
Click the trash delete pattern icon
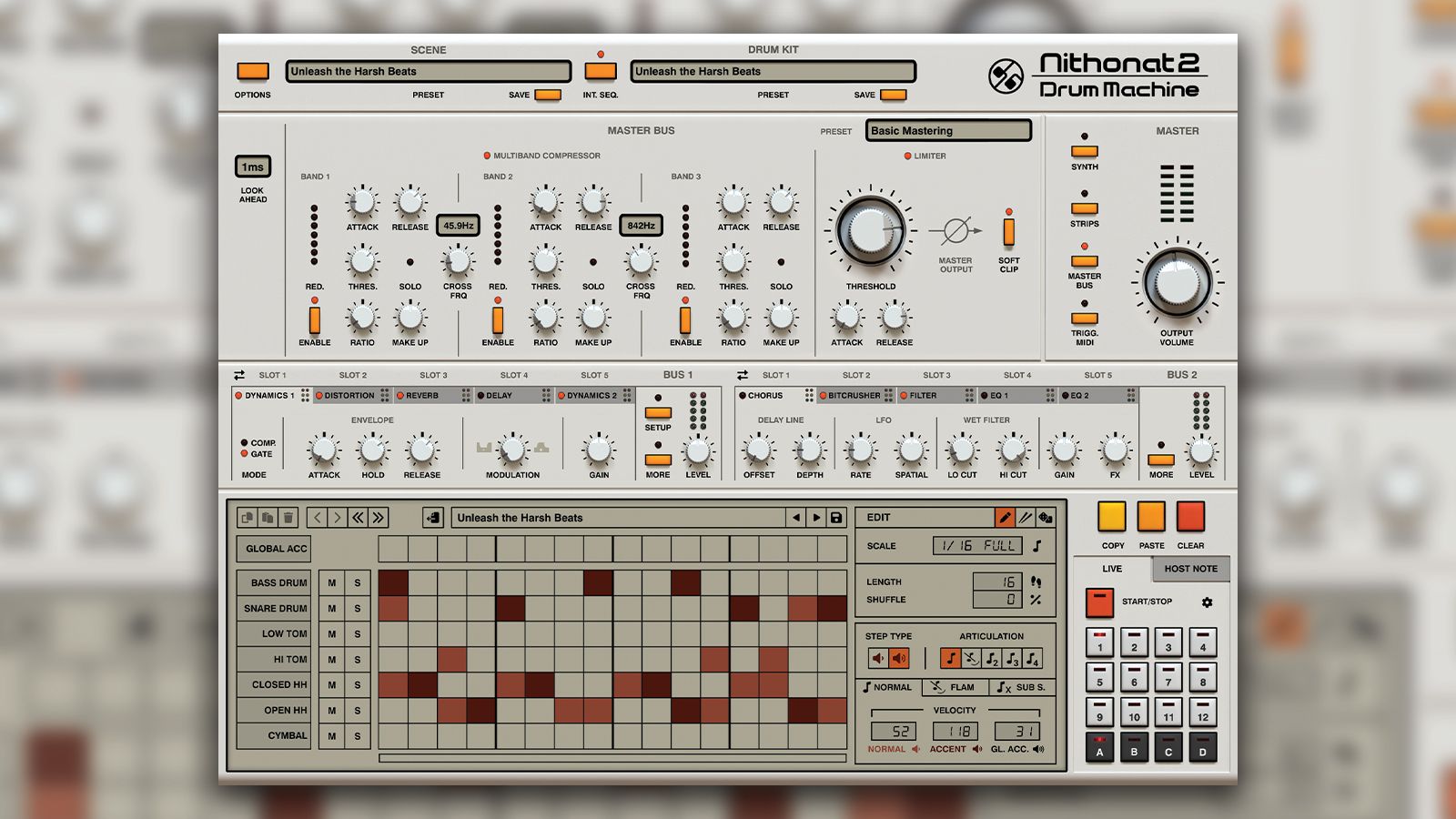pos(288,518)
